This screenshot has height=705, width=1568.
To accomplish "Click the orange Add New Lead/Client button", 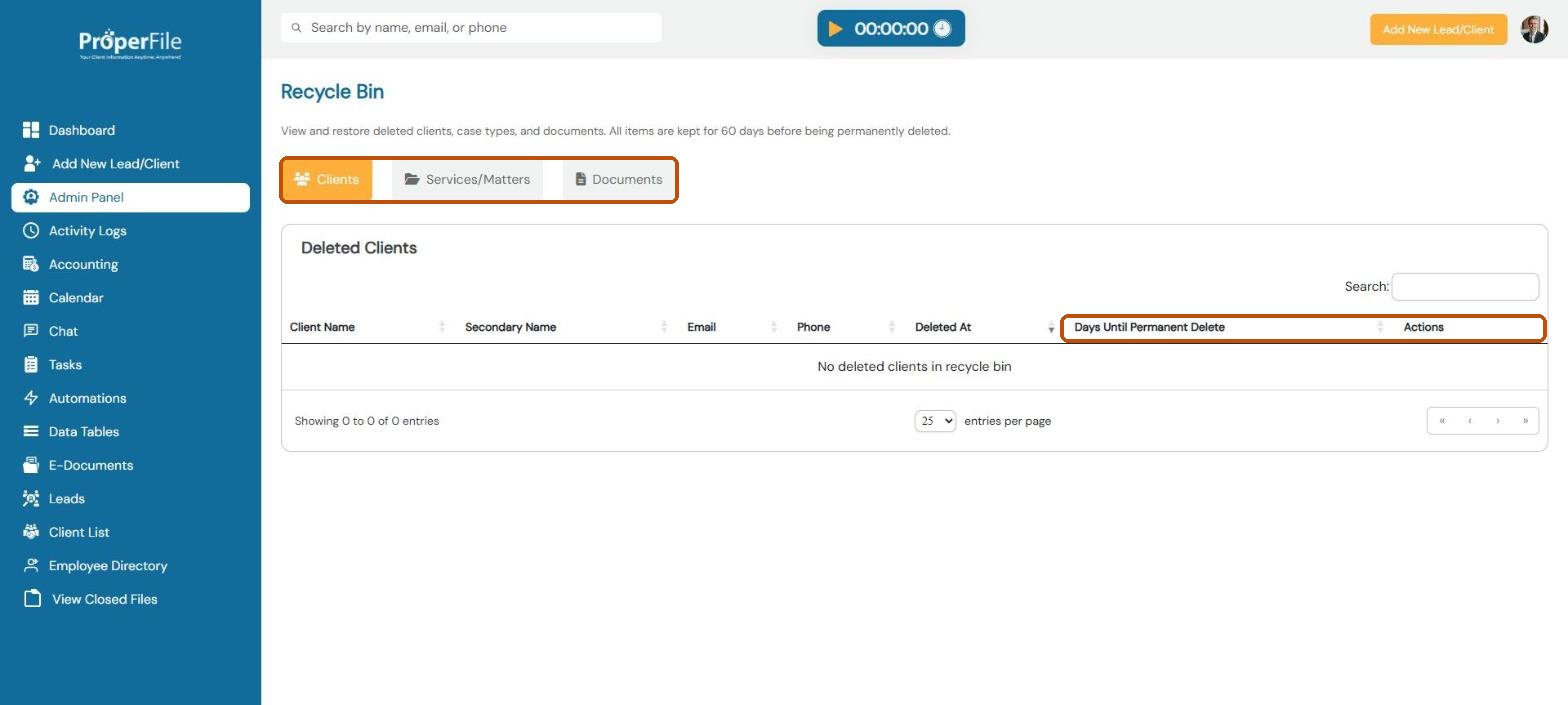I will pyautogui.click(x=1438, y=29).
